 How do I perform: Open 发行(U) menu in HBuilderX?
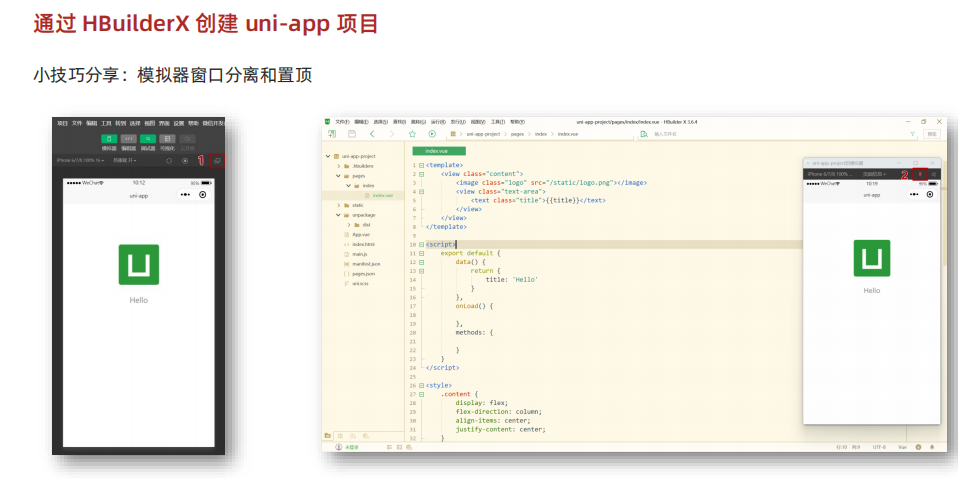(x=459, y=122)
